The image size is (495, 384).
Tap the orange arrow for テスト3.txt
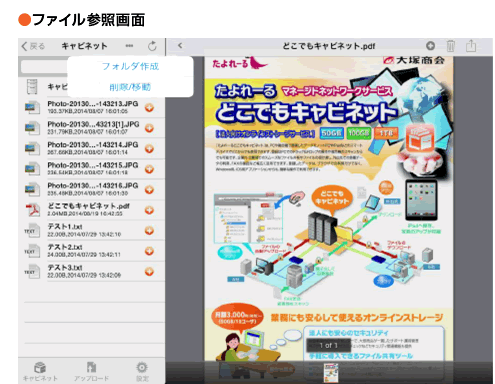tap(149, 271)
